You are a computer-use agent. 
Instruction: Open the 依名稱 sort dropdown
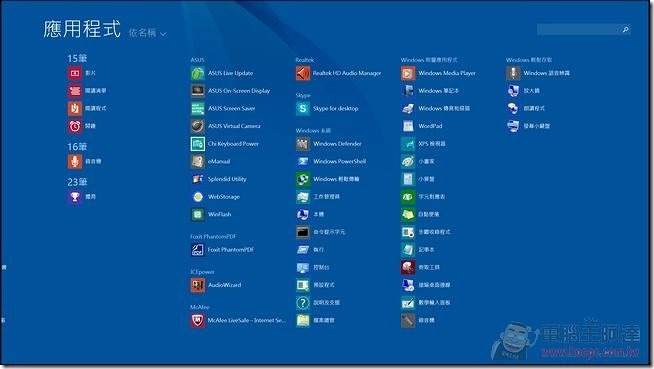coord(147,33)
